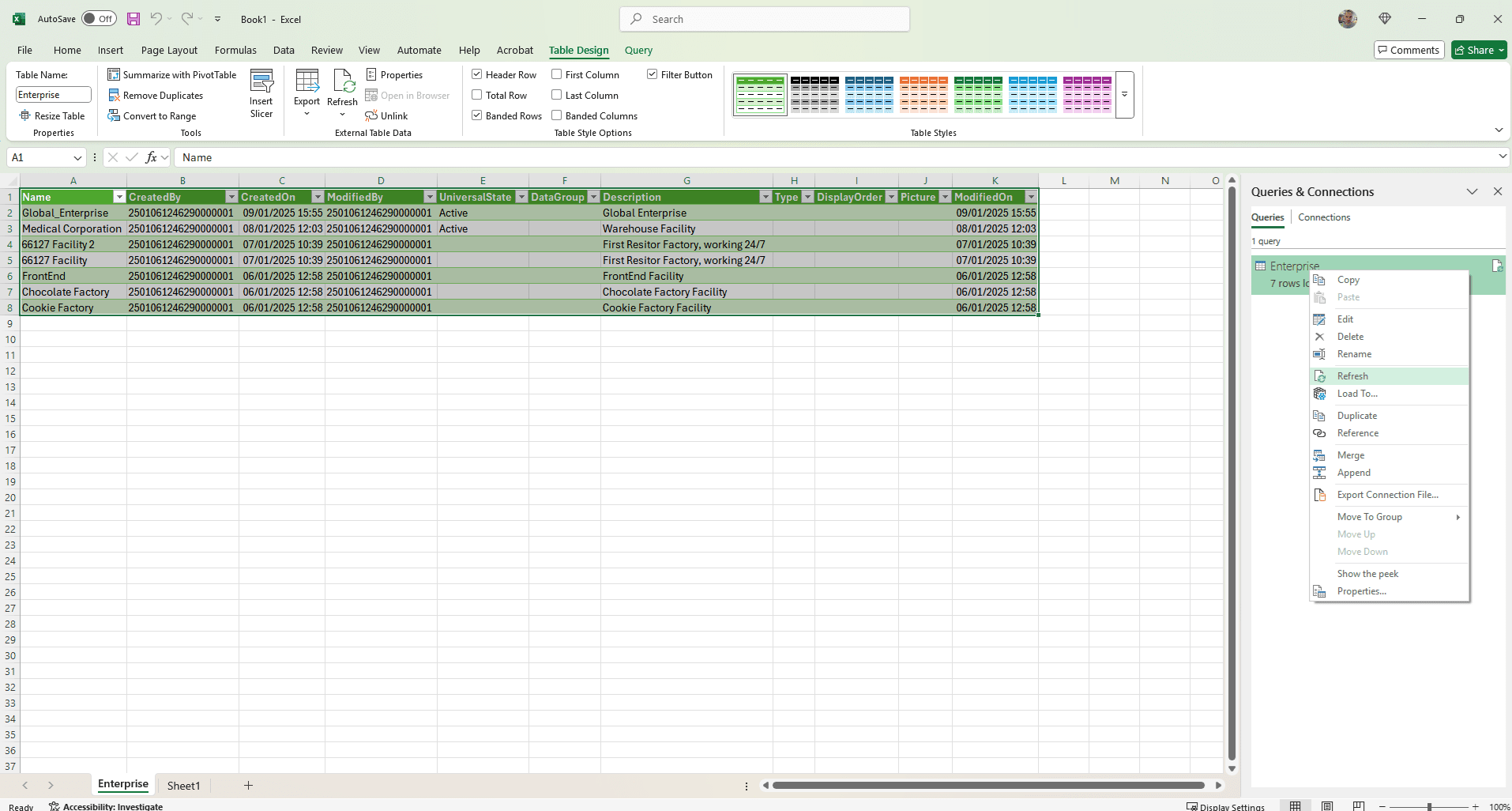Click the Share button
The width and height of the screenshot is (1512, 811).
click(1478, 51)
